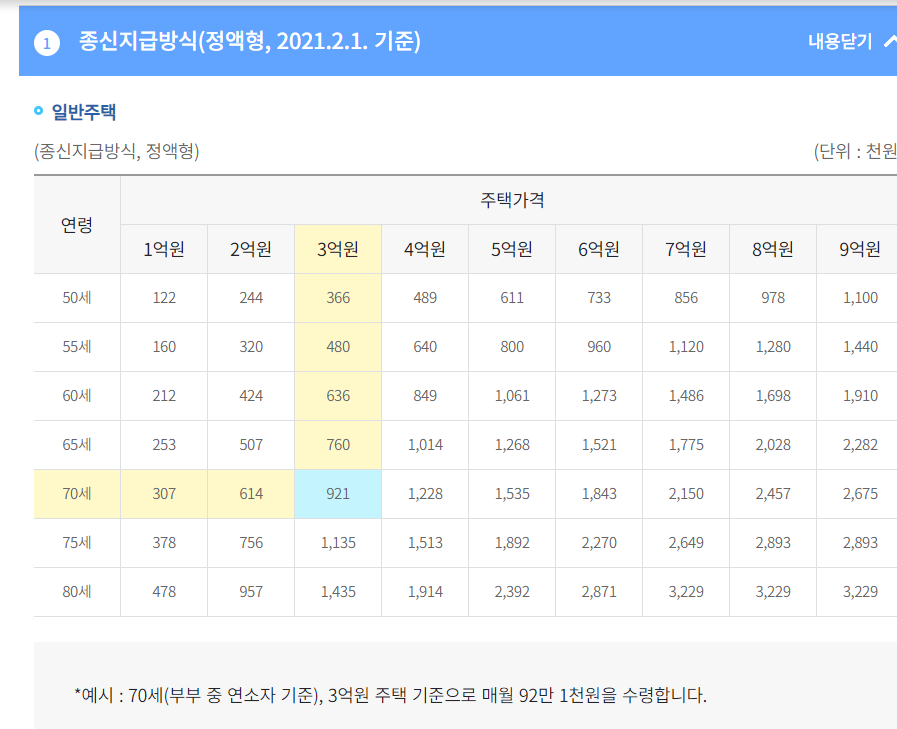Click the highlighted 70세 row label
The width and height of the screenshot is (897, 729).
(x=77, y=494)
